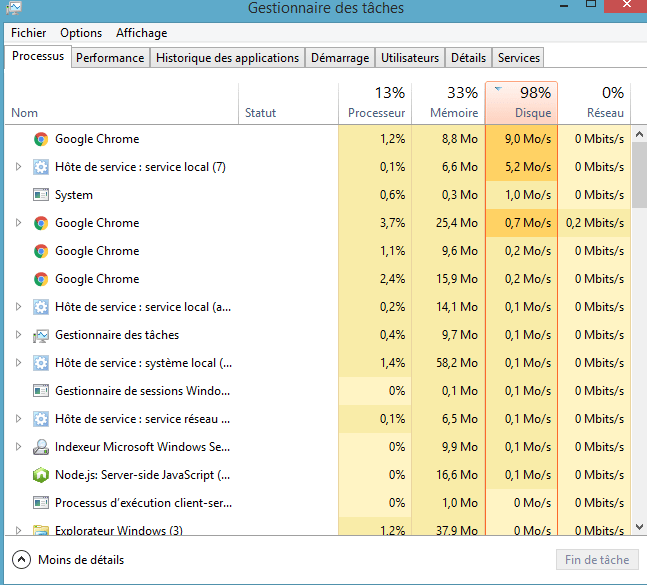Viewport: 647px width, 585px height.
Task: Click Chrome icon in the 9,6 Mo row
Action: tap(41, 251)
